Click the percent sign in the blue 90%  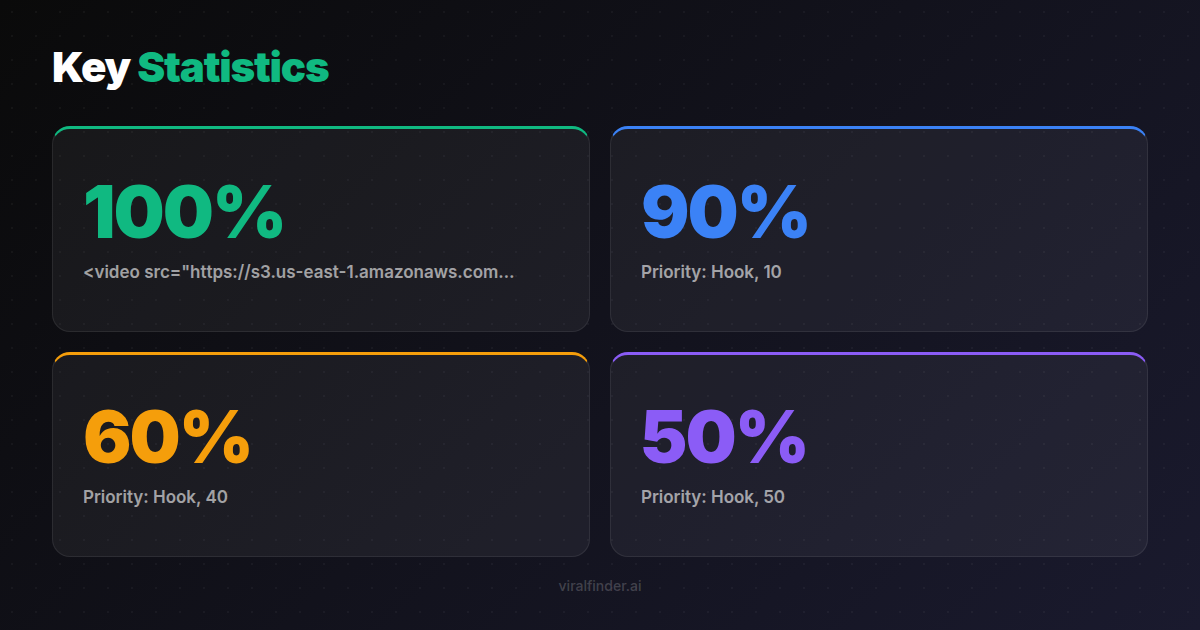coord(773,212)
